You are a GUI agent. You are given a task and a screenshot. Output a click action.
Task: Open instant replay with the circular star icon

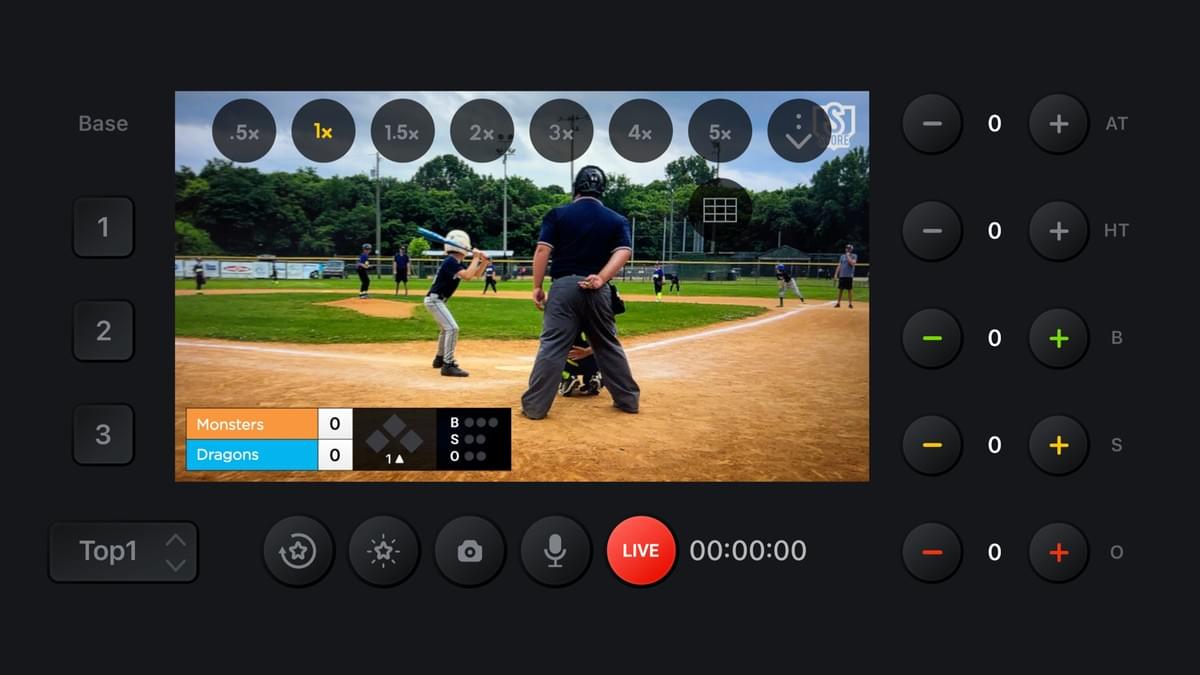[x=298, y=551]
